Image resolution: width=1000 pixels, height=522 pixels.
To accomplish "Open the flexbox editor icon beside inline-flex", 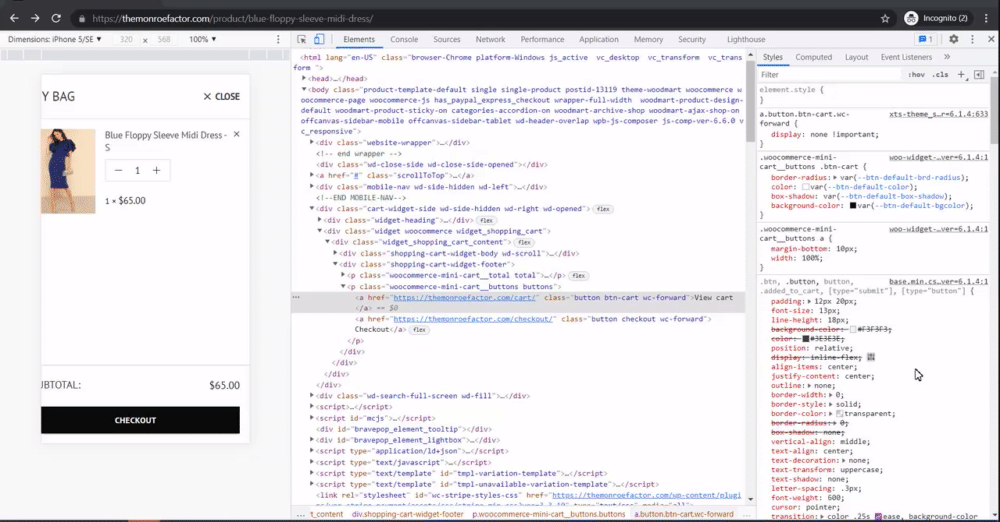I will [871, 357].
